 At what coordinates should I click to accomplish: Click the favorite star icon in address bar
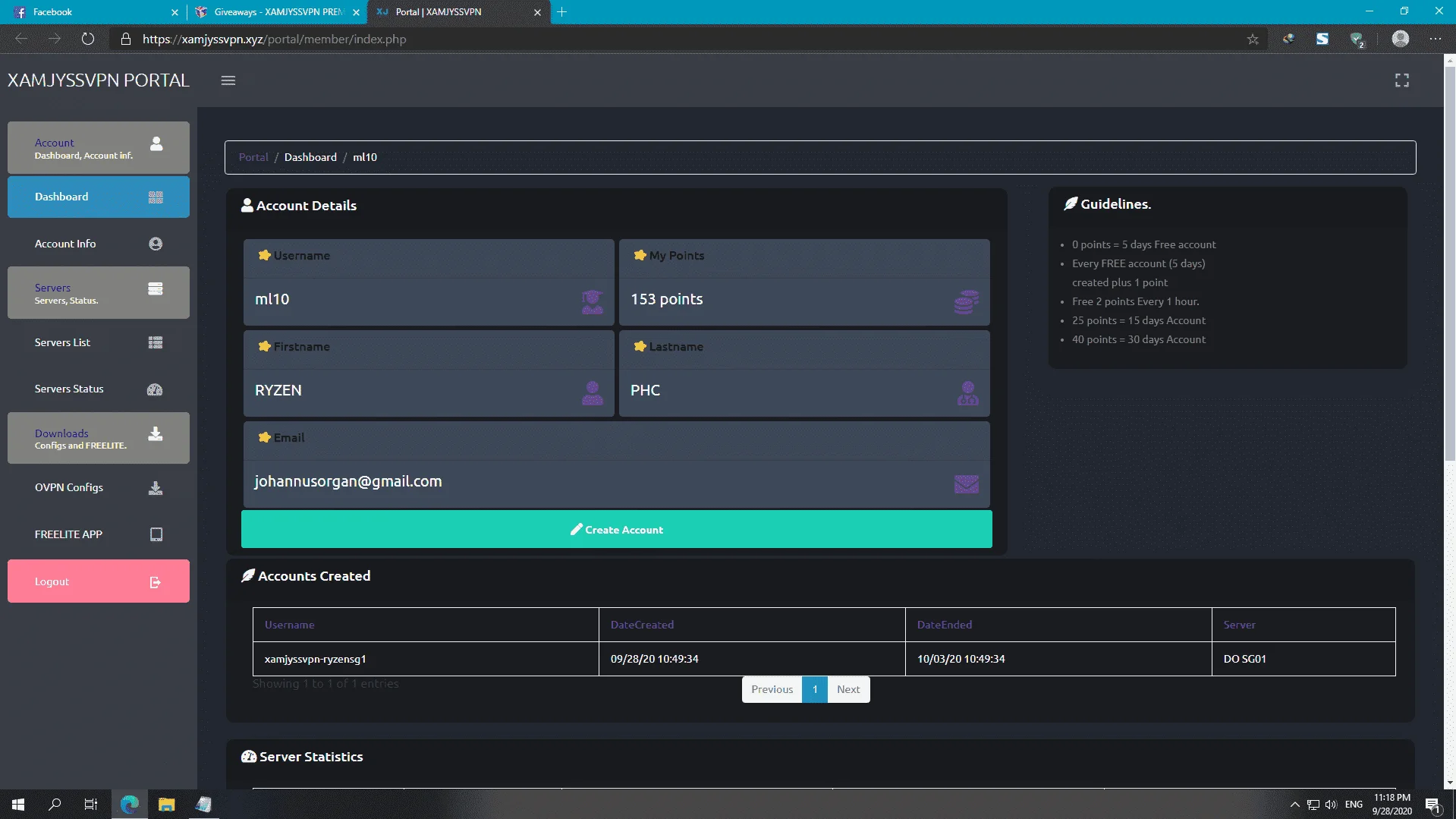(1253, 39)
